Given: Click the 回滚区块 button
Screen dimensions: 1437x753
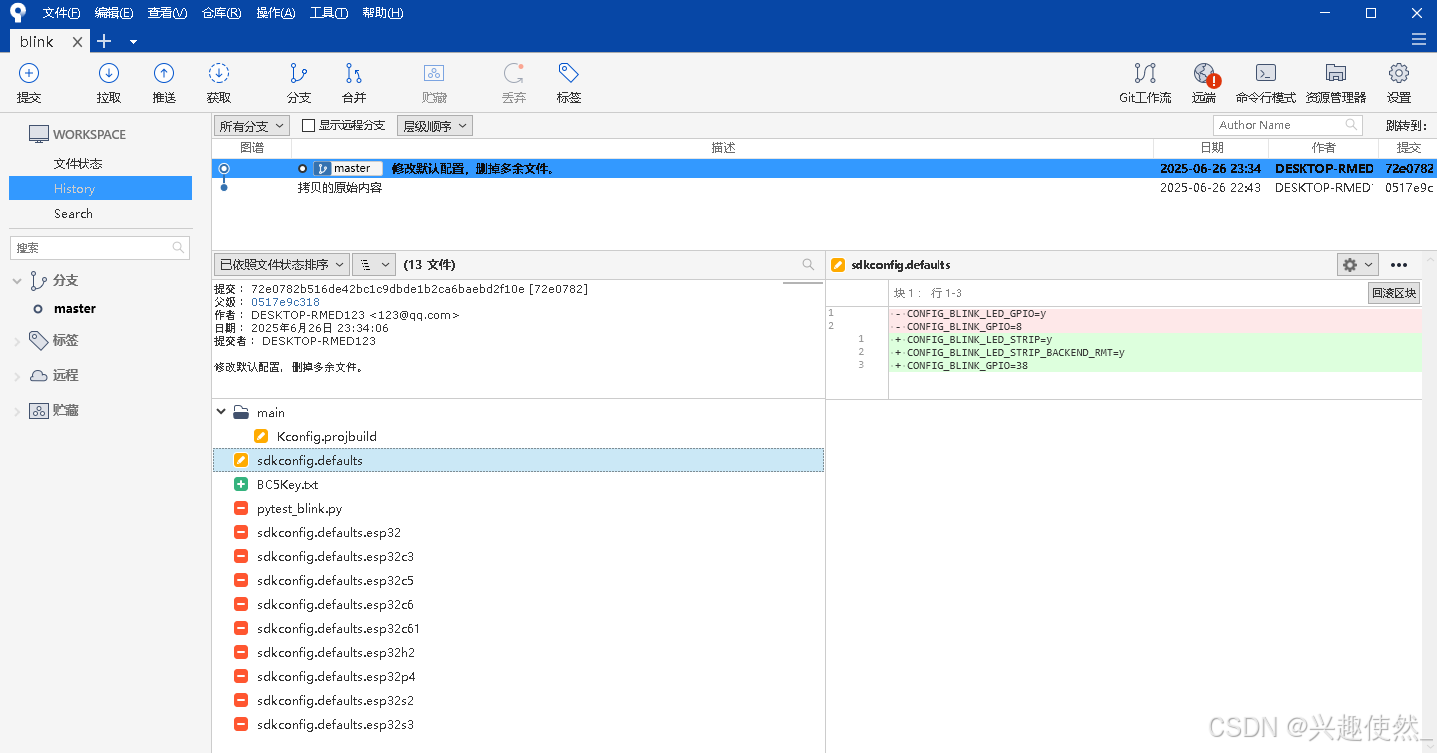Looking at the screenshot, I should [x=1394, y=293].
